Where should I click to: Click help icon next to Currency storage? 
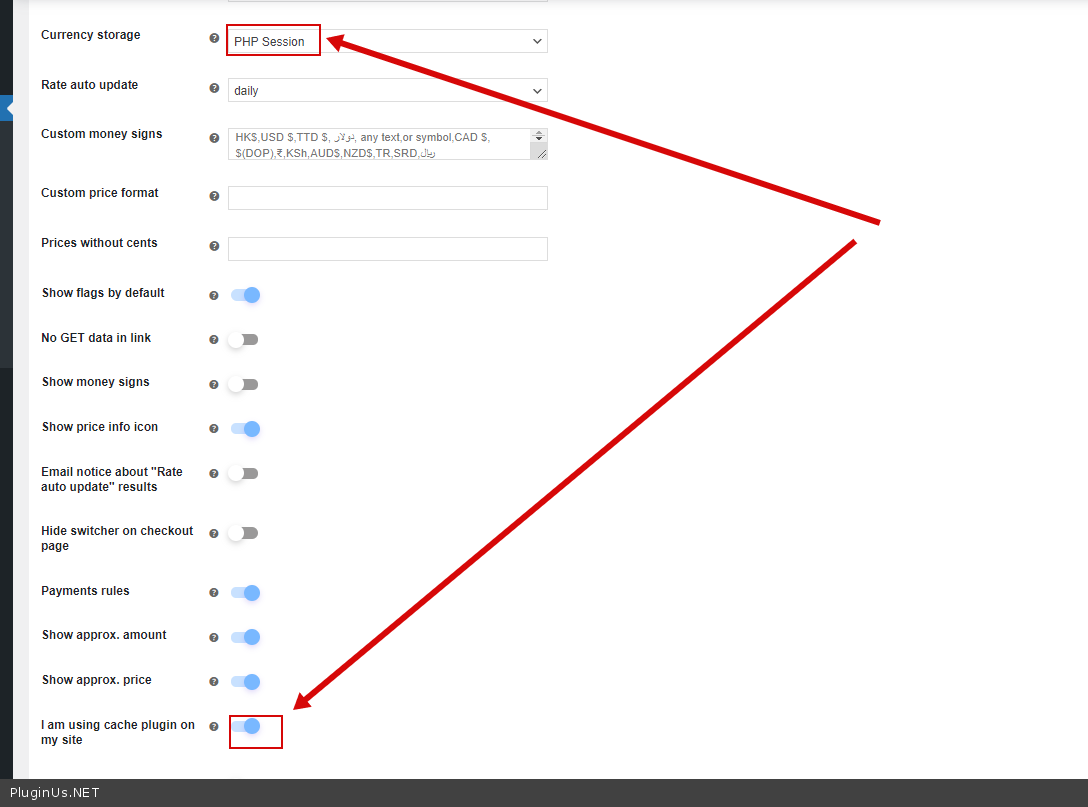coord(214,38)
